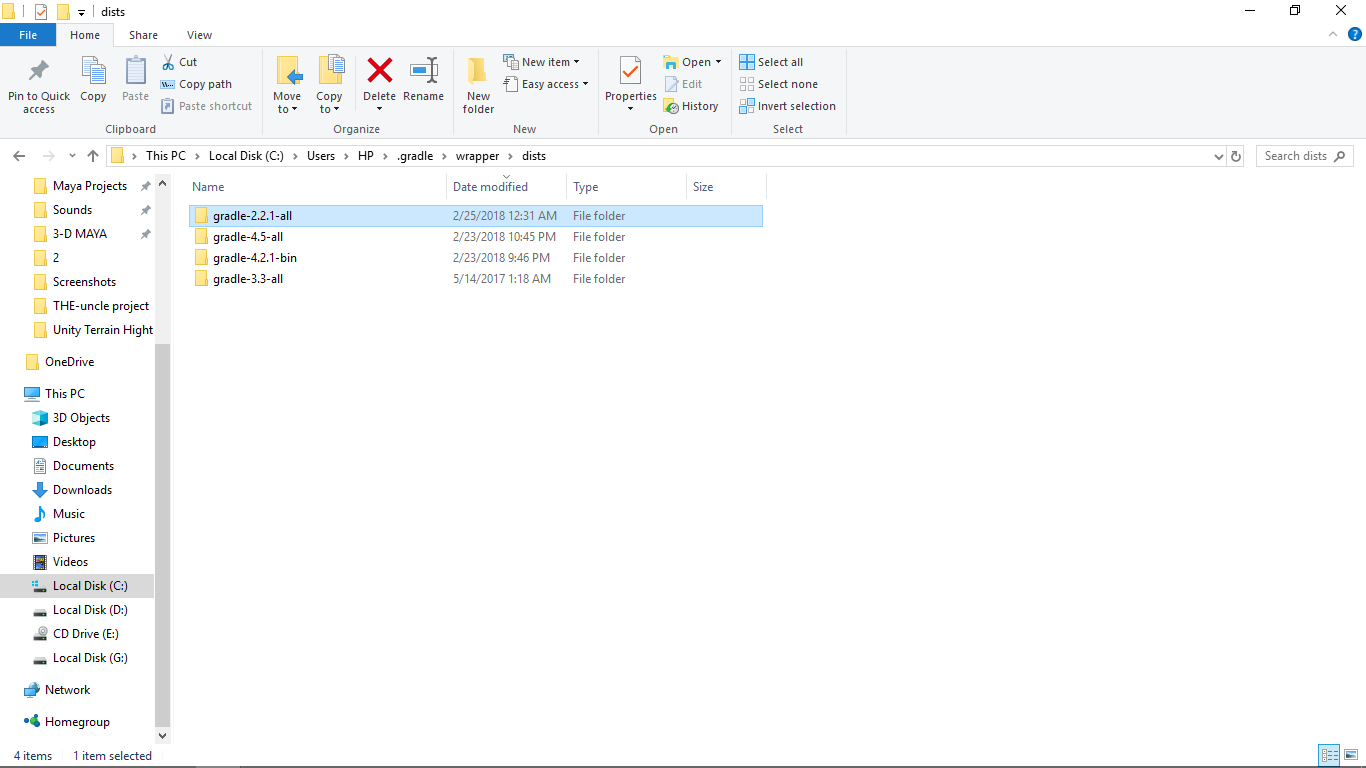Click This PC in the breadcrumb
Viewport: 1366px width, 768px height.
(x=165, y=156)
